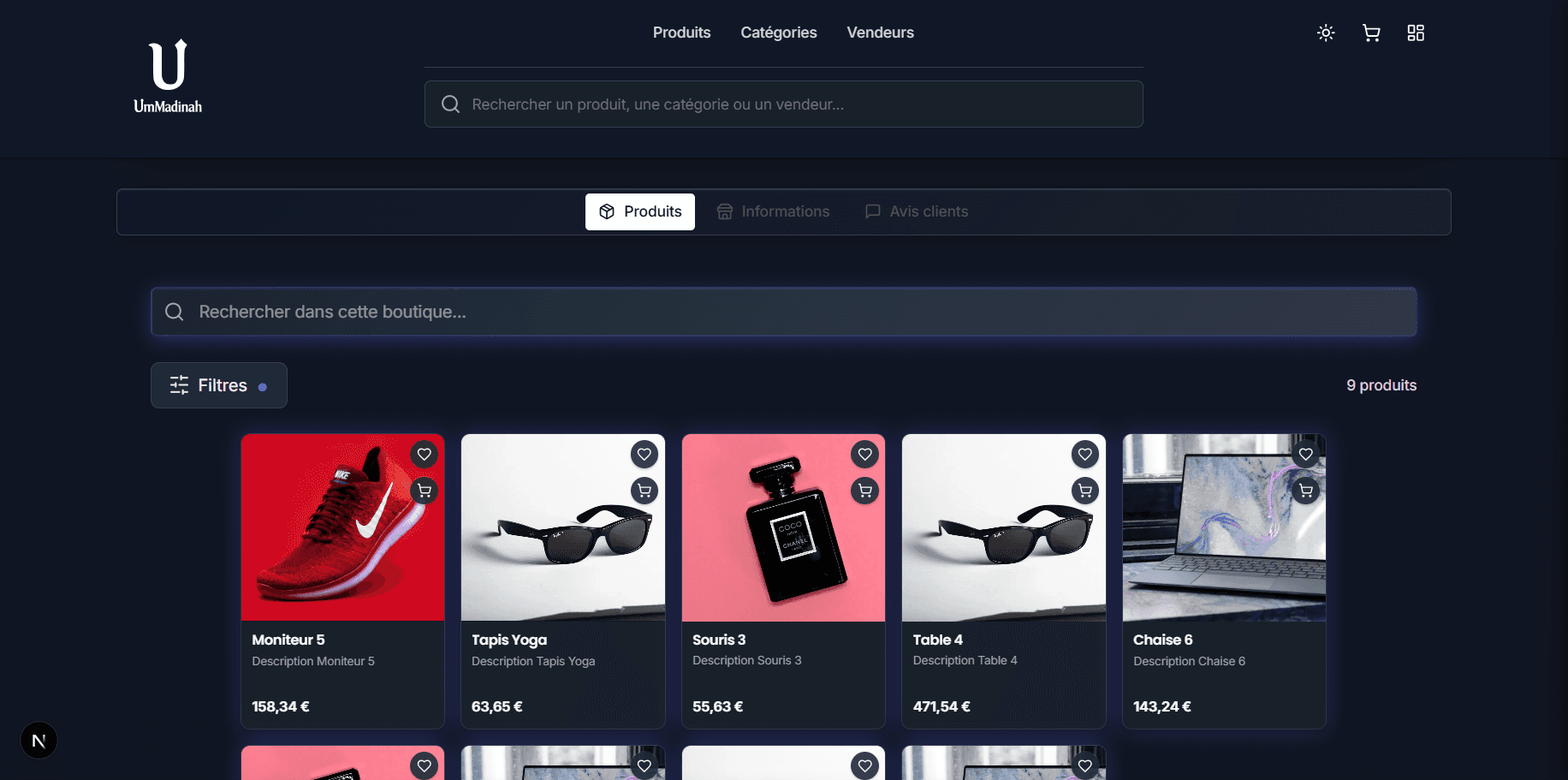Add Chaise 6 to cart
The width and height of the screenshot is (1568, 780).
pyautogui.click(x=1305, y=491)
